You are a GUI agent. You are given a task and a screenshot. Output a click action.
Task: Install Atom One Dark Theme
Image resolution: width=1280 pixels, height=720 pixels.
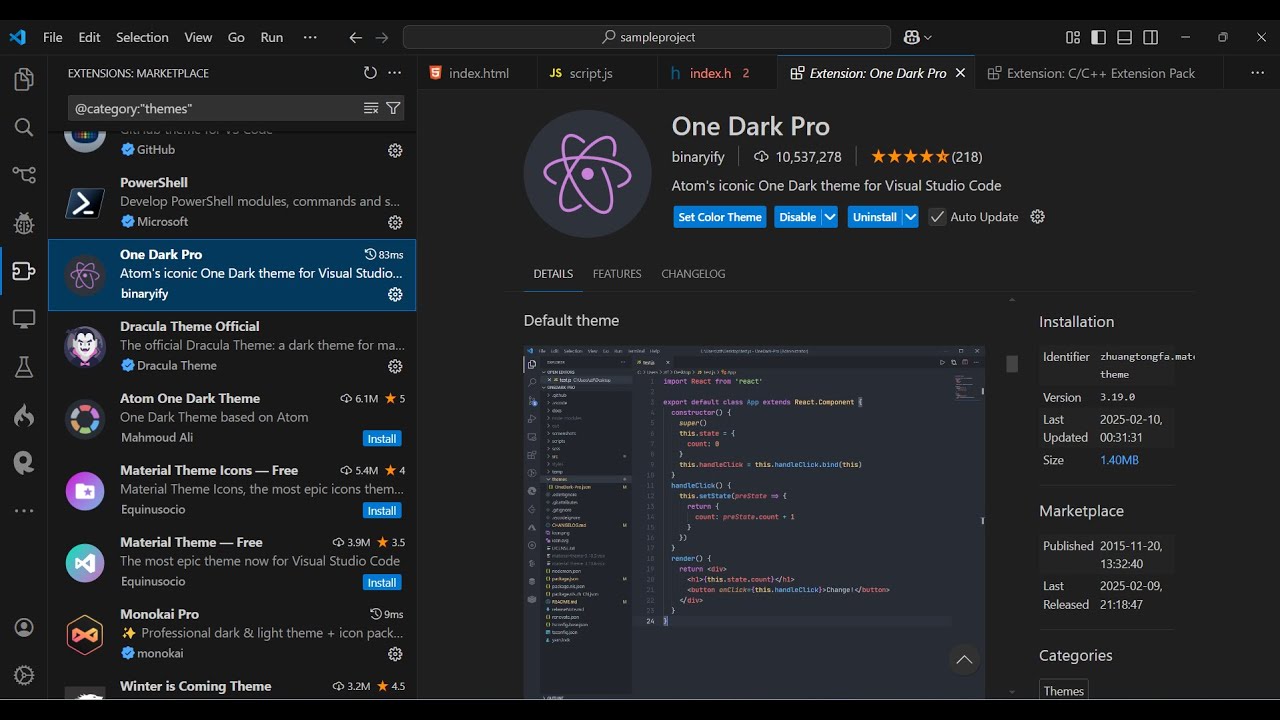click(x=382, y=439)
